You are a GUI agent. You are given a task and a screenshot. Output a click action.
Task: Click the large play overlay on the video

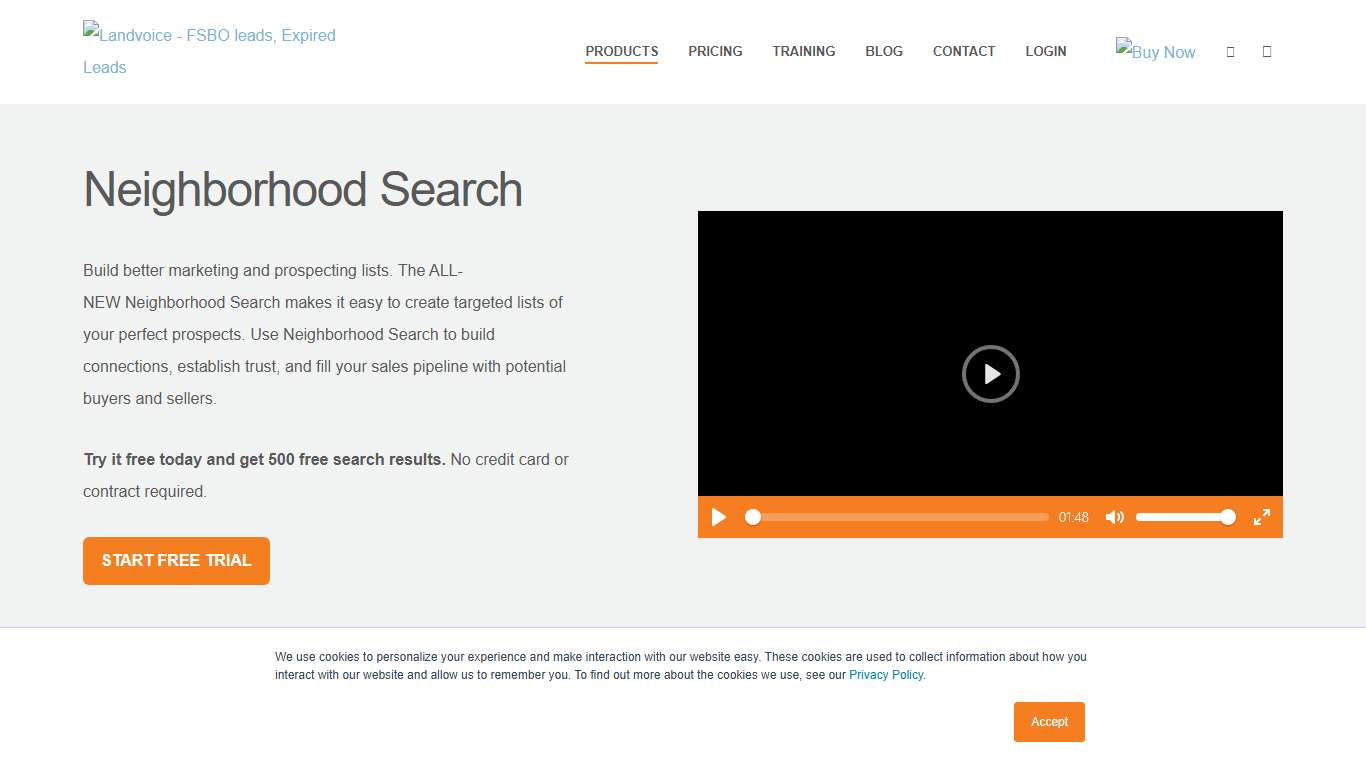[x=990, y=374]
